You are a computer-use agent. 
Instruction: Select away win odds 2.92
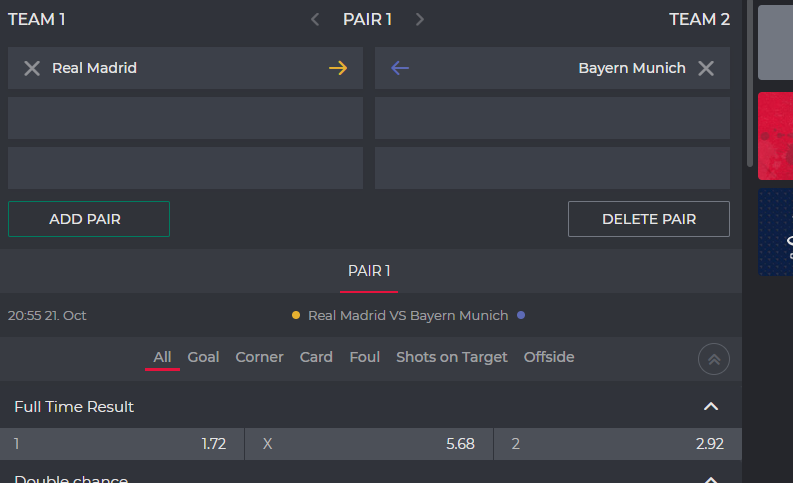(618, 444)
